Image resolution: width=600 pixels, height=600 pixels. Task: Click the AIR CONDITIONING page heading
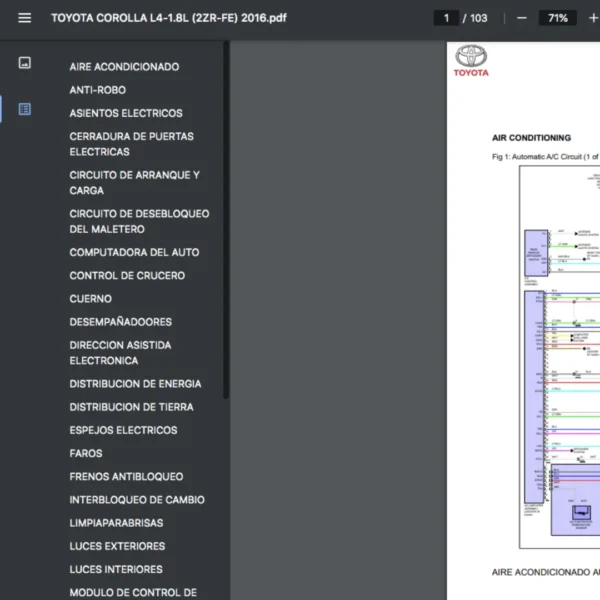tap(531, 138)
